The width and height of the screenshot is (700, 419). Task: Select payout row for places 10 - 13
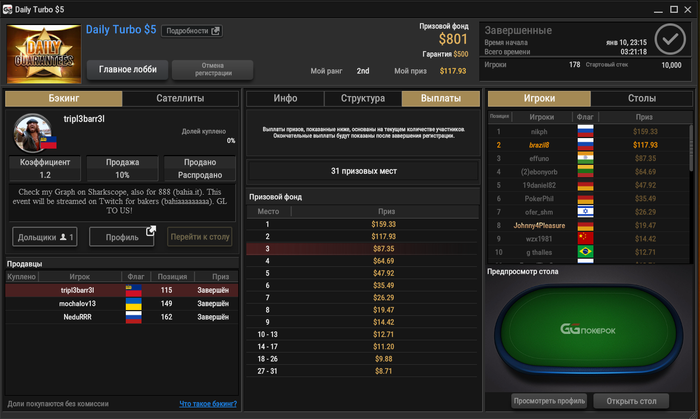[x=362, y=334]
